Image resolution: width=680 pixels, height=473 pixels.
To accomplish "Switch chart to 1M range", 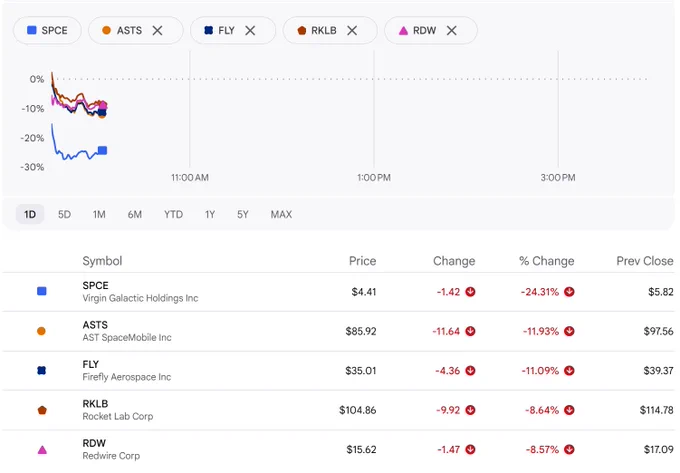I will click(99, 215).
